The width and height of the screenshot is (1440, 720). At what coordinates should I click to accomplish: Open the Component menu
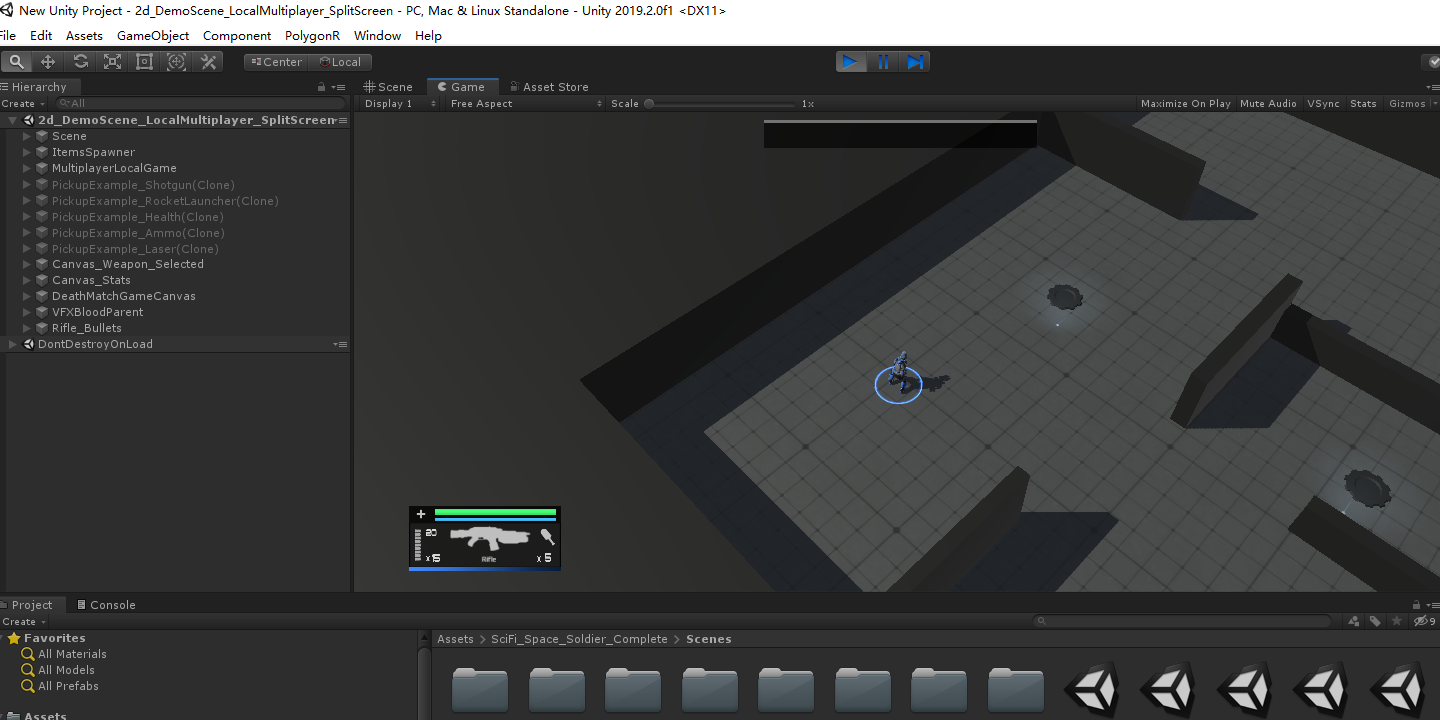coord(237,35)
